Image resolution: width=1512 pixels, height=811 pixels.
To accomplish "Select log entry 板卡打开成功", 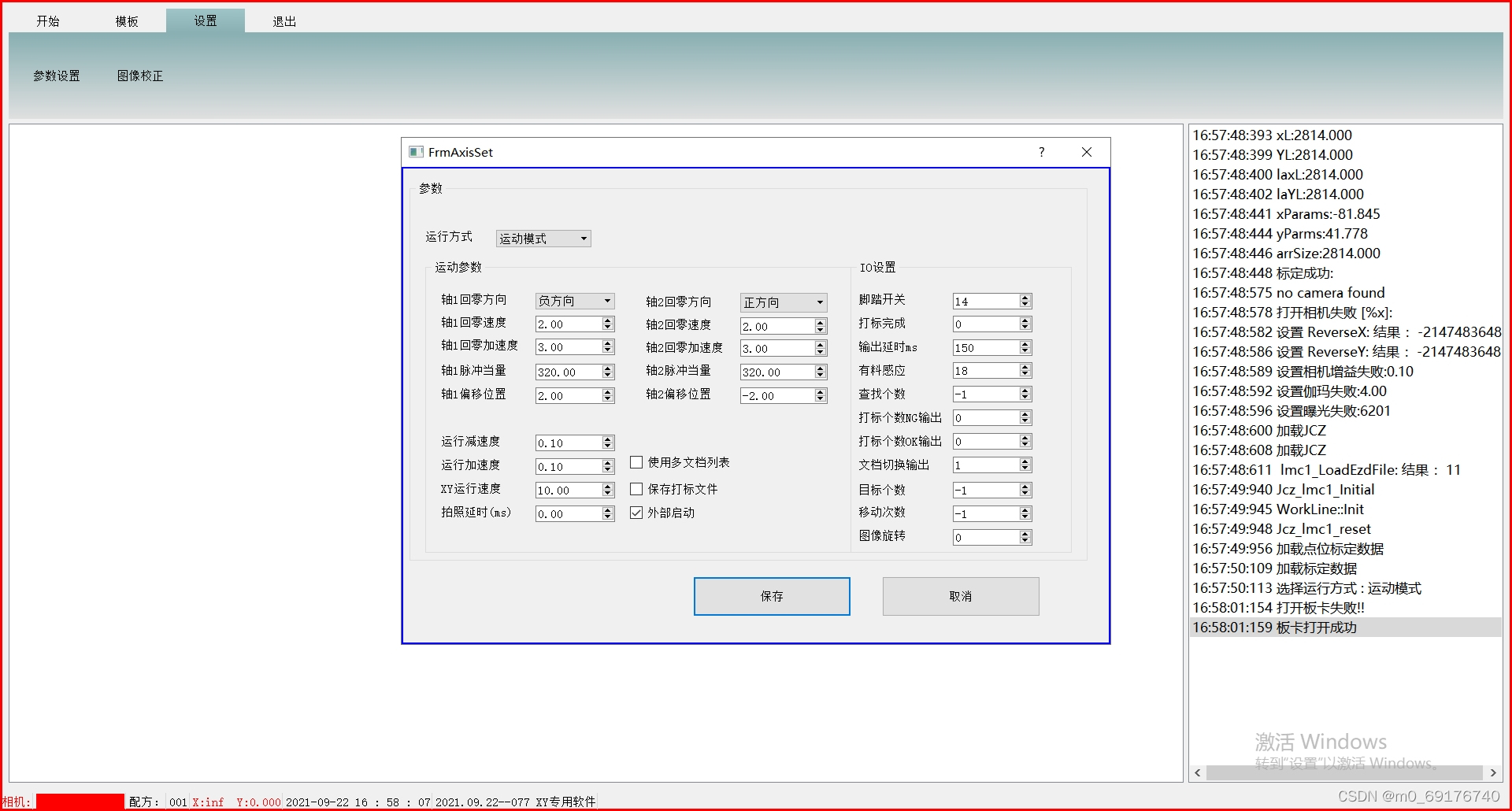I will point(1346,628).
